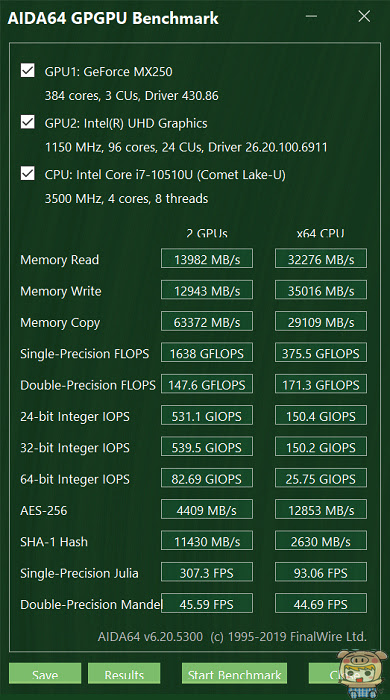Uncheck the GPU1 GeForce MX250 checkbox
Screen dimensions: 390x700
click(28, 71)
